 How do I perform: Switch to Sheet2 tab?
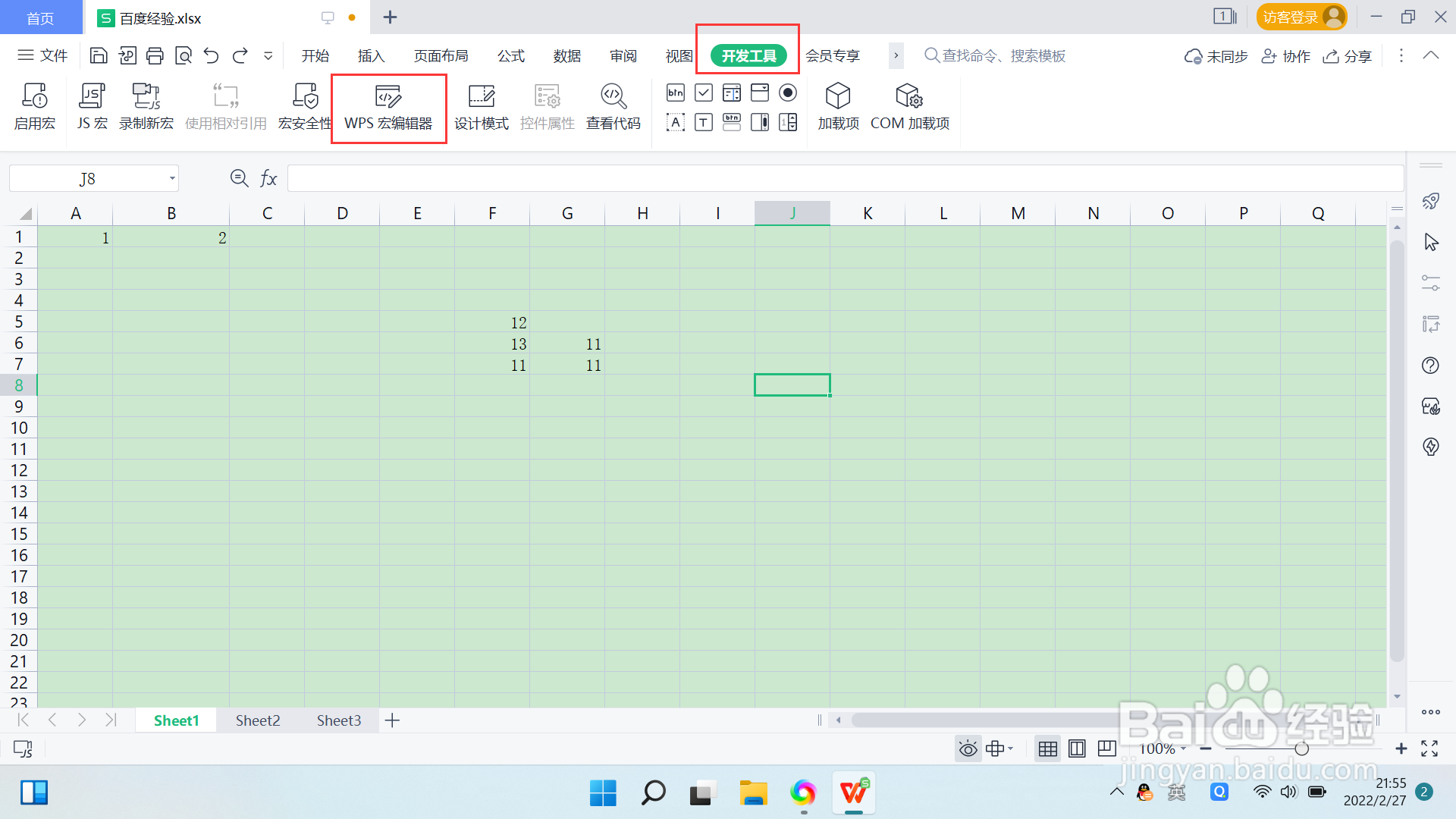258,720
